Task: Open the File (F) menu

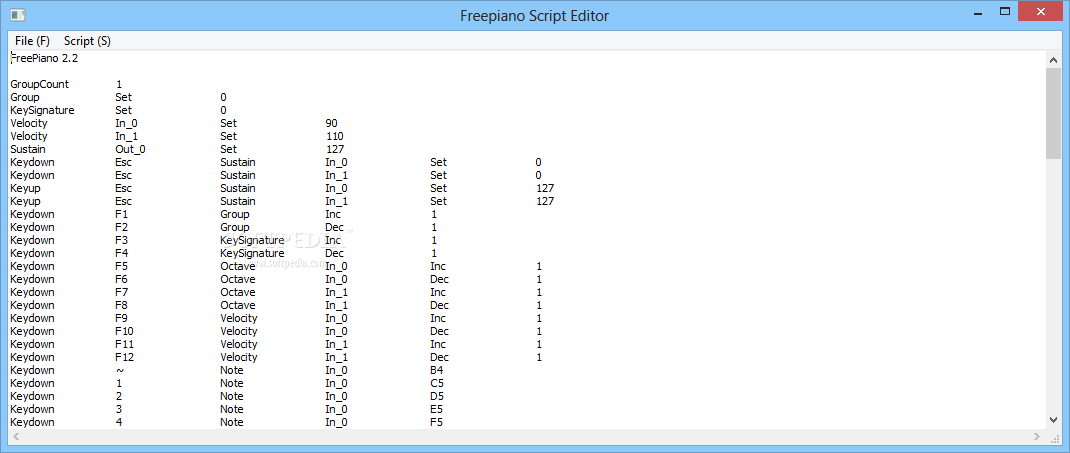Action: coord(32,41)
